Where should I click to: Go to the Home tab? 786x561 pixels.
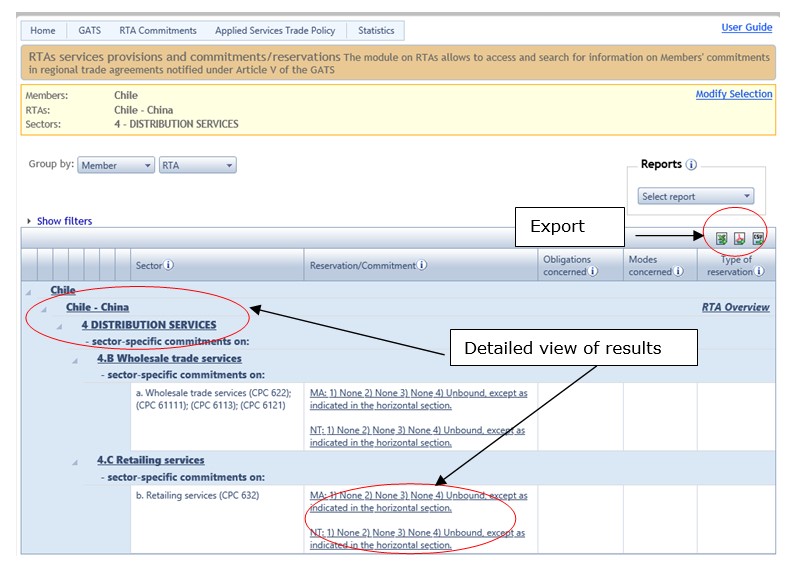(x=43, y=31)
